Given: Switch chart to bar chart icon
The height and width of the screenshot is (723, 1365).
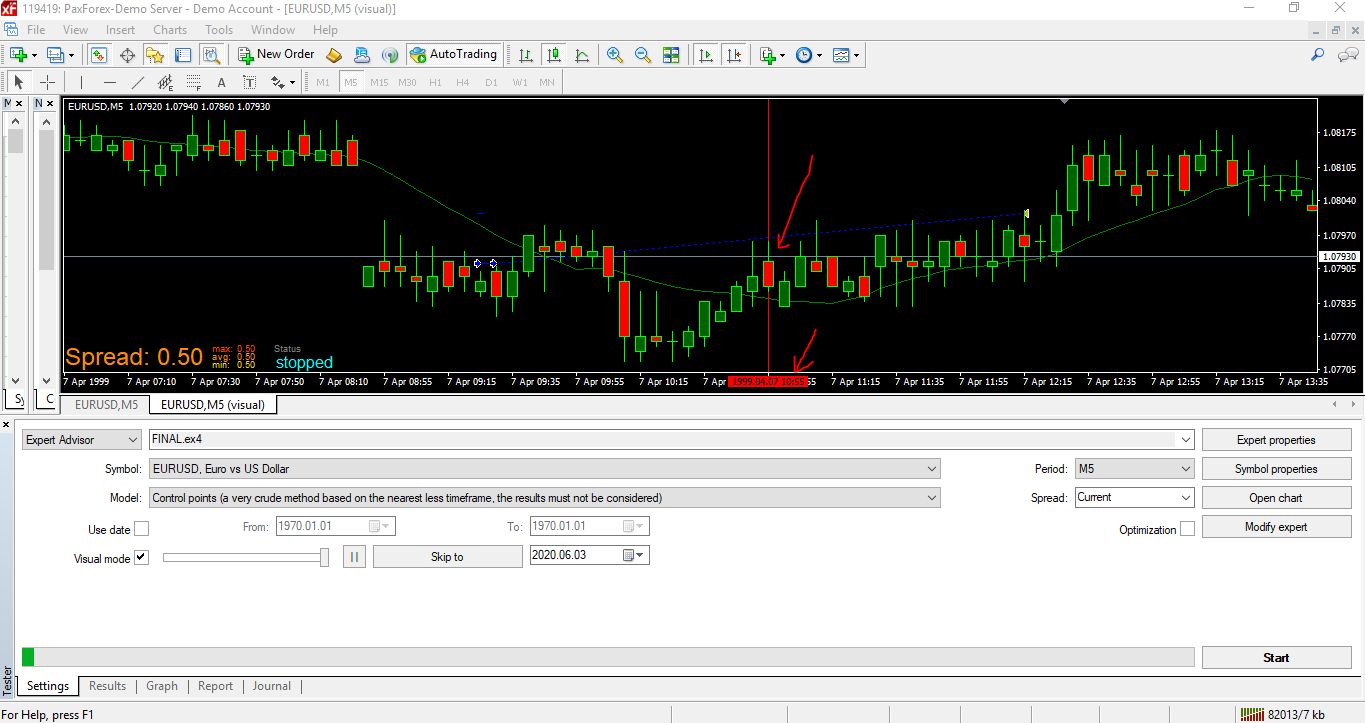Looking at the screenshot, I should coord(526,55).
